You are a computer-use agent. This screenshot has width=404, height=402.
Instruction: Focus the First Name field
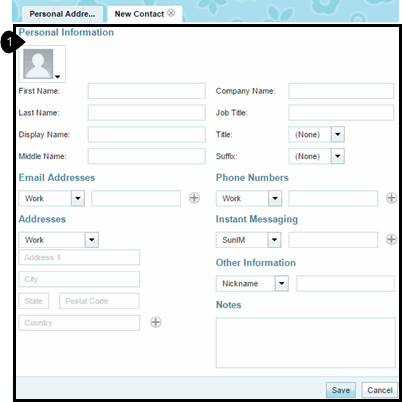tap(147, 91)
